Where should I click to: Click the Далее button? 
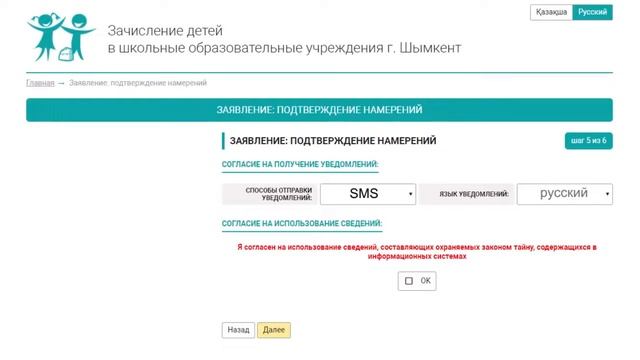coord(274,330)
